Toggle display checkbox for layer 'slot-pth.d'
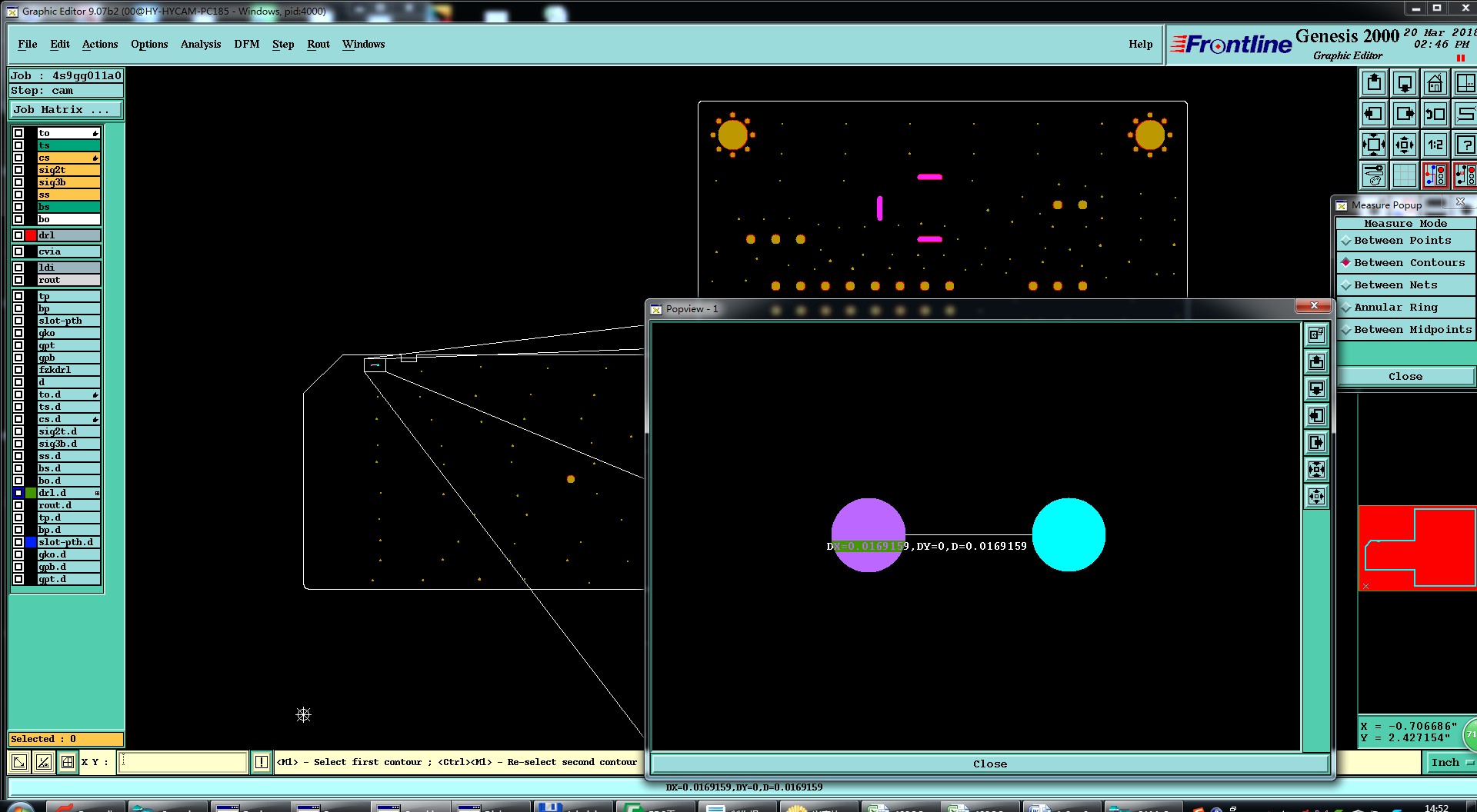 pos(18,542)
